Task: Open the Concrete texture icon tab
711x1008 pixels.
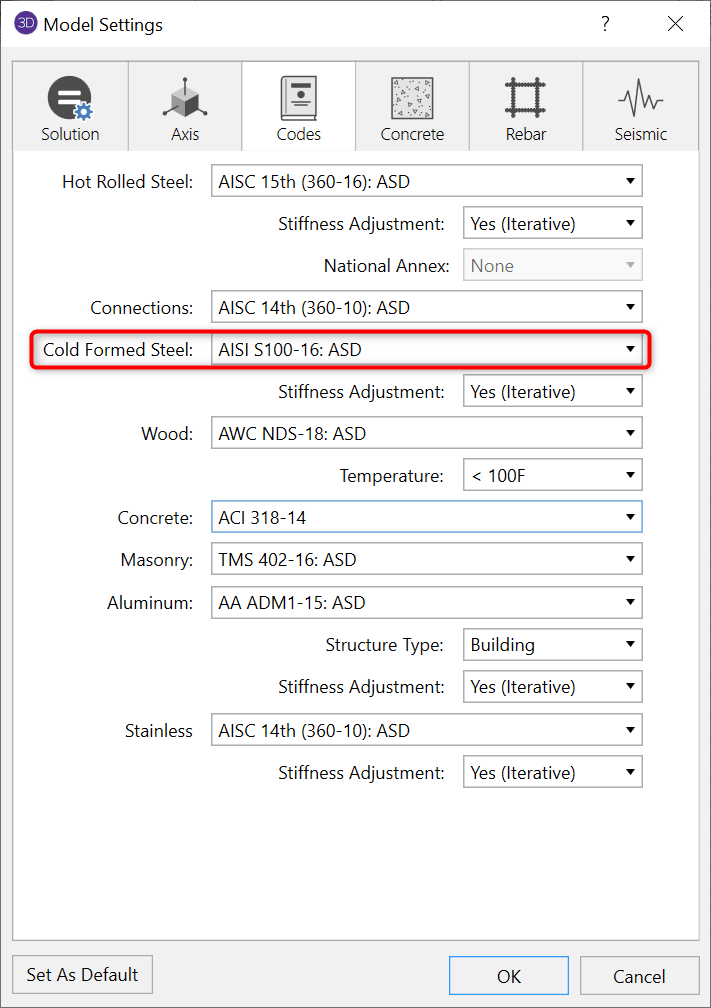Action: pos(412,99)
